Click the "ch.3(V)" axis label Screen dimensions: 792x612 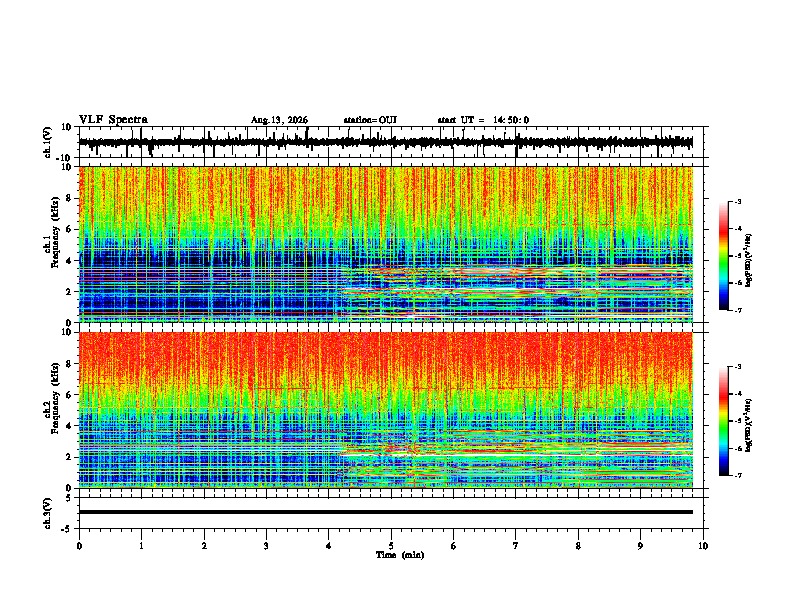click(x=48, y=513)
